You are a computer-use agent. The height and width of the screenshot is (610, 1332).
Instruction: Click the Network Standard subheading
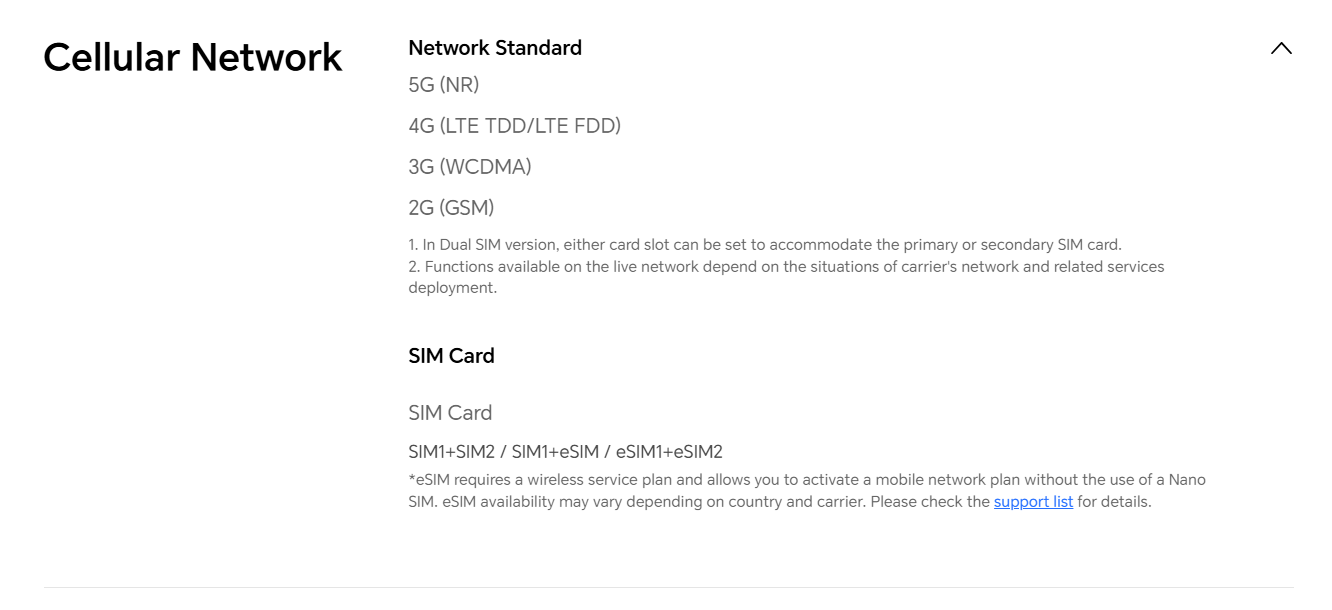point(495,48)
